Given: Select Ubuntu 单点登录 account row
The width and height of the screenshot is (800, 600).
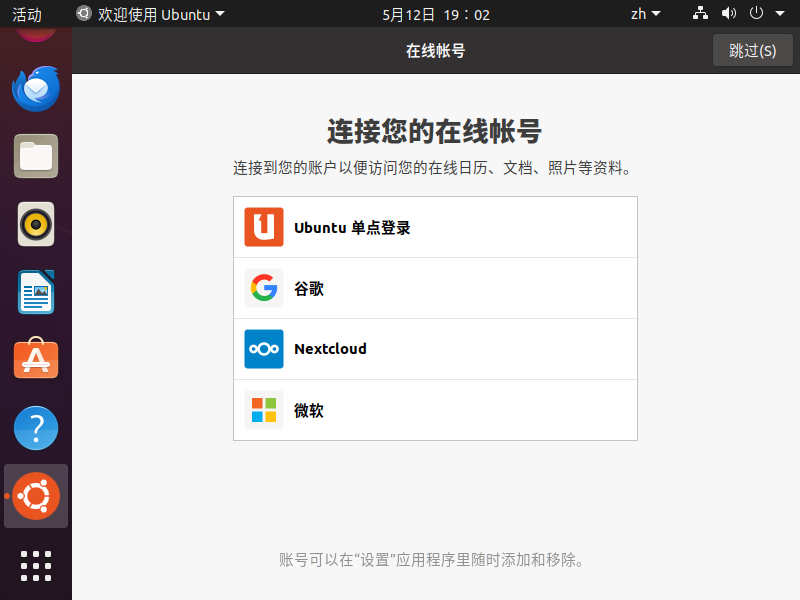Looking at the screenshot, I should 435,227.
